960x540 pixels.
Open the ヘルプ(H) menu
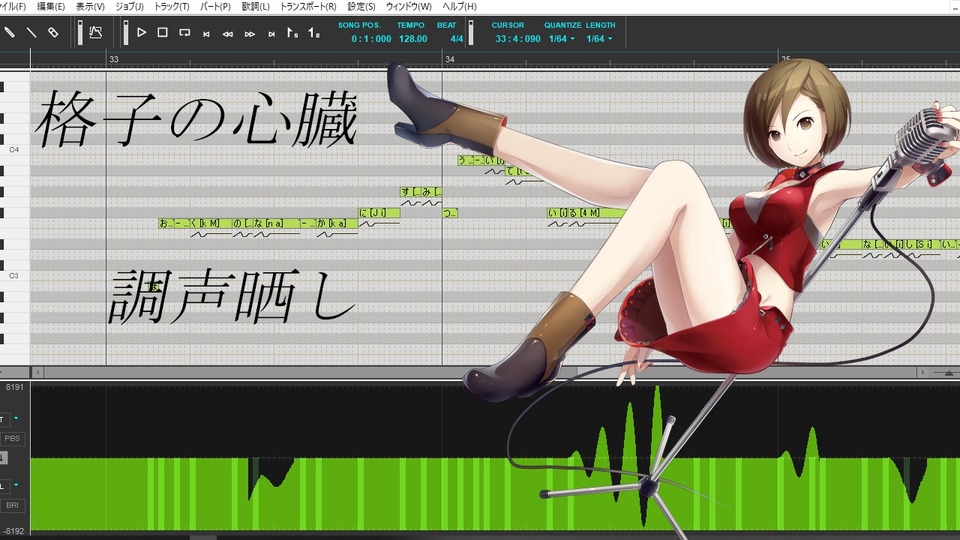[x=459, y=6]
